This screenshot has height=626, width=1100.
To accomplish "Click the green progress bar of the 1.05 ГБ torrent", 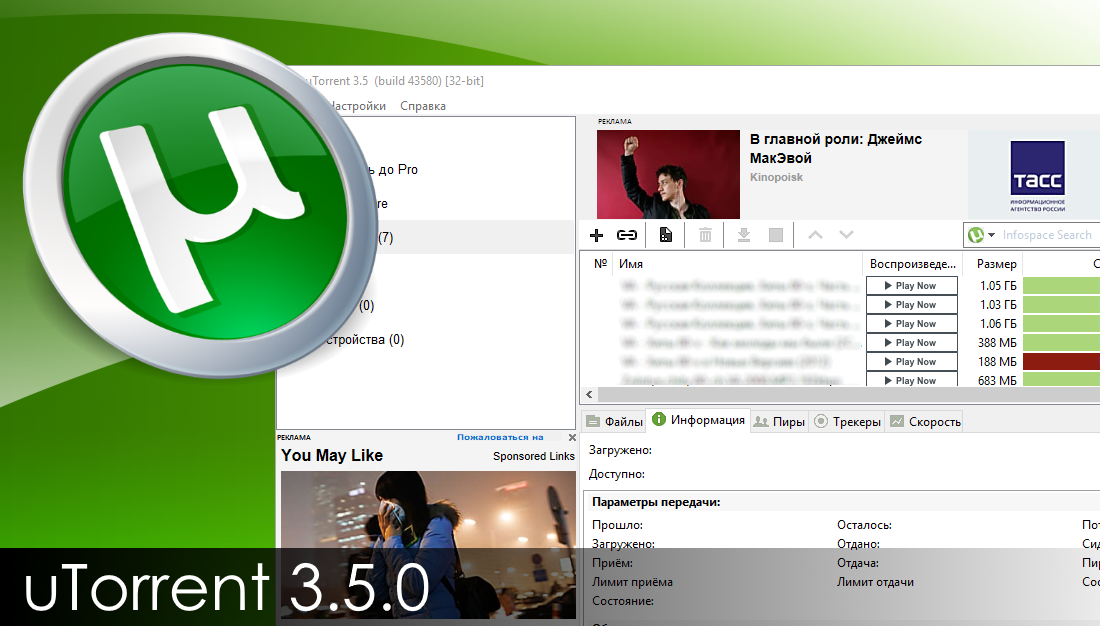I will coord(1061,286).
